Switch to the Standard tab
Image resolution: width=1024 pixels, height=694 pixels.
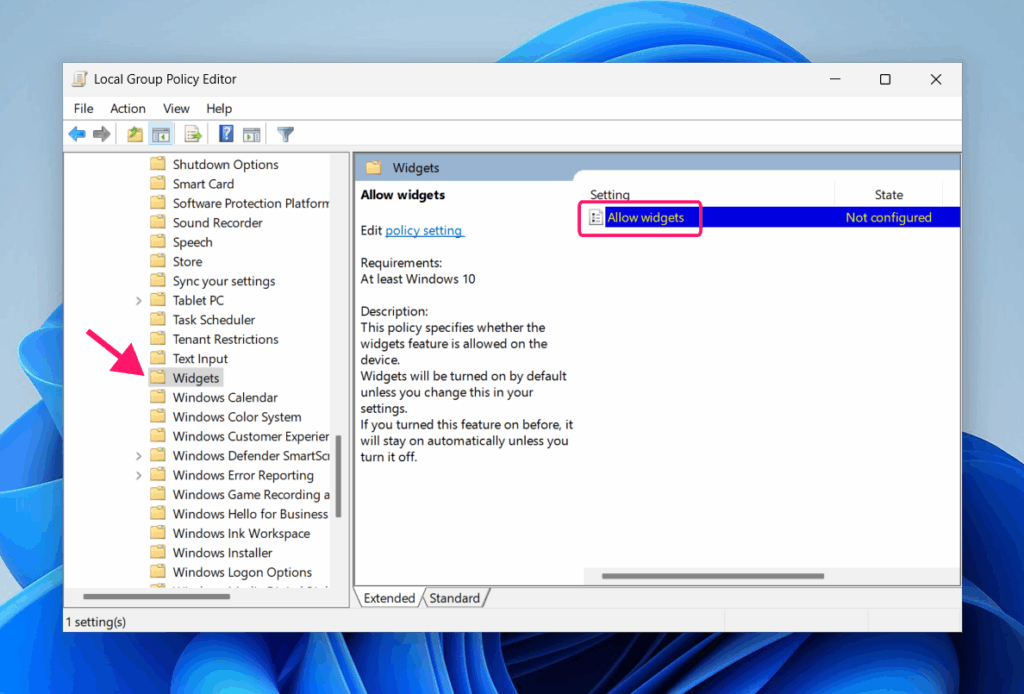455,598
